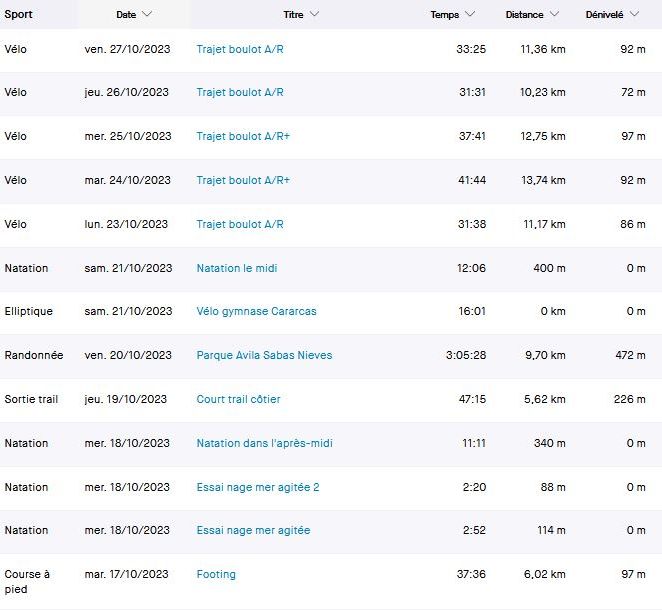Open the Footing run activity
This screenshot has height=610, width=662.
pos(216,574)
